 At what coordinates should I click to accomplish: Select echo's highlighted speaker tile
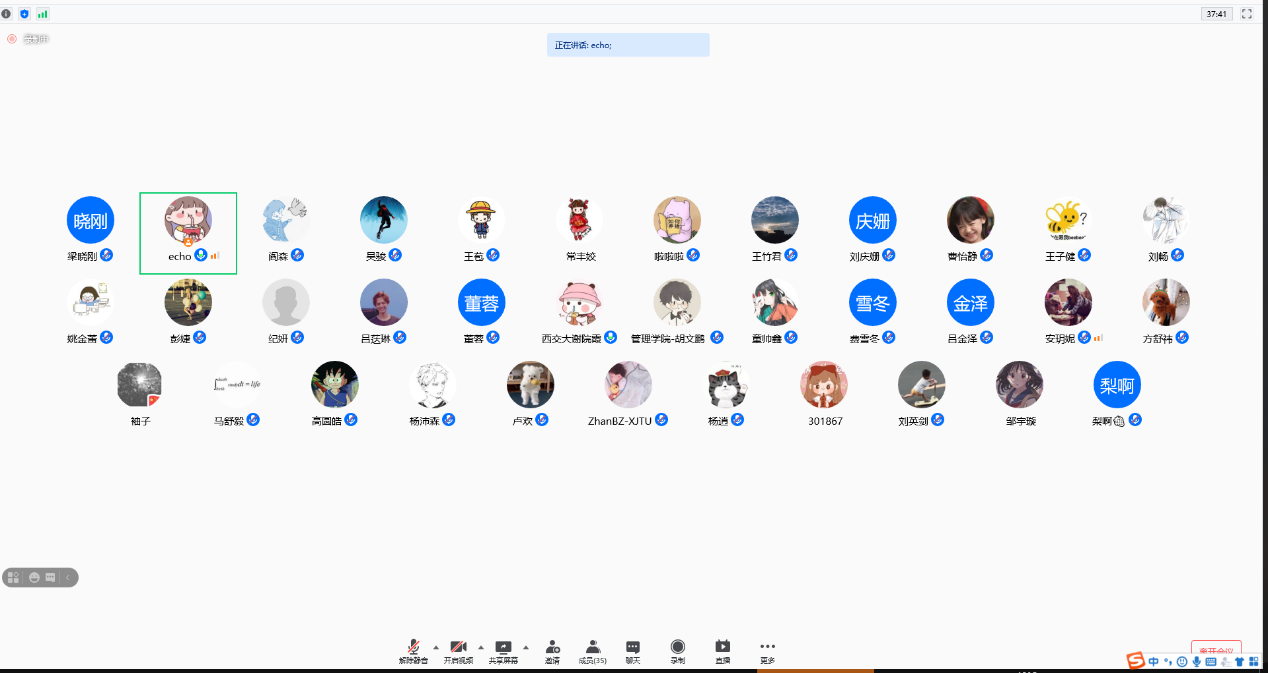[x=188, y=232]
